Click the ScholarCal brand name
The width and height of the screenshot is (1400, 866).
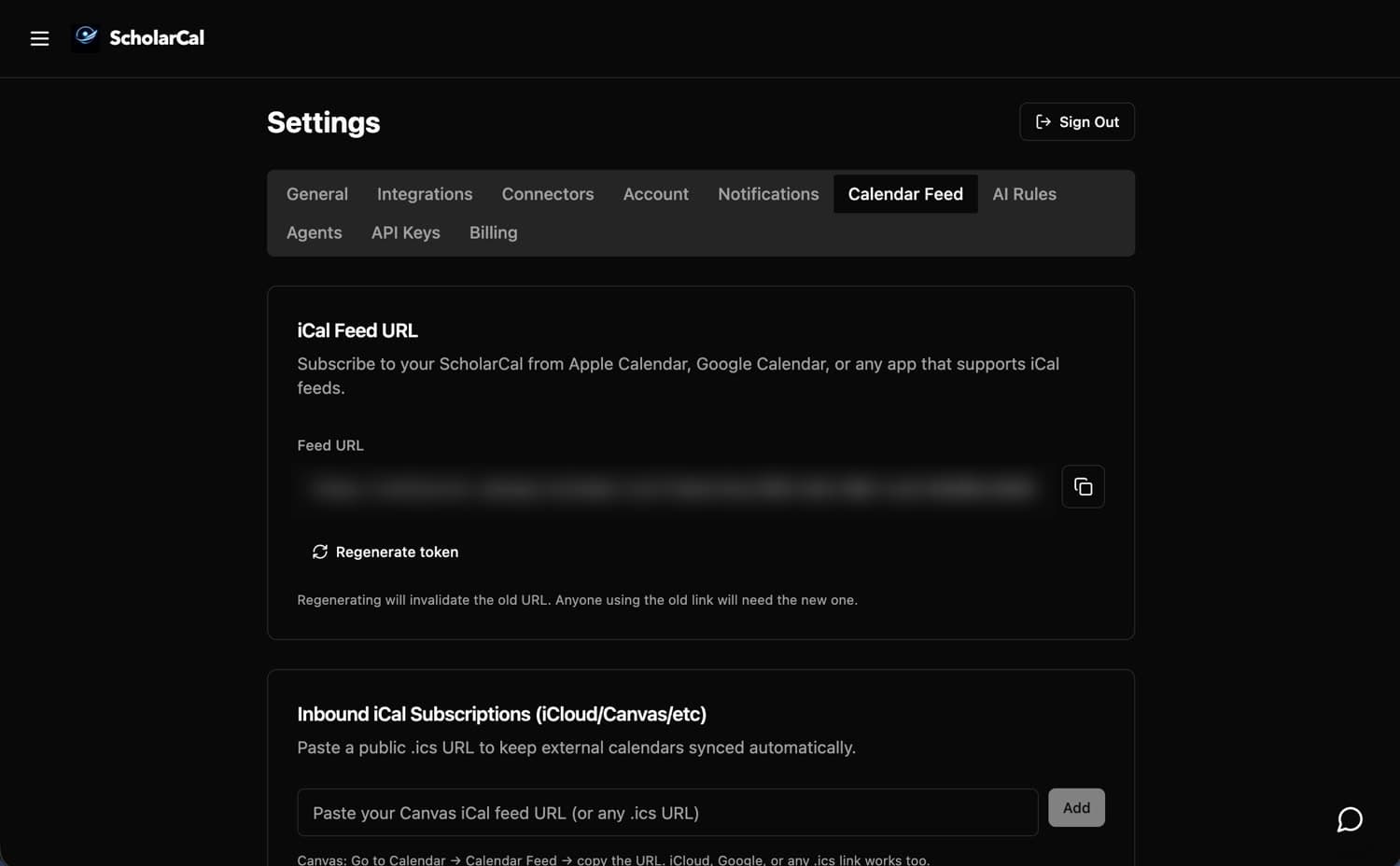157,38
